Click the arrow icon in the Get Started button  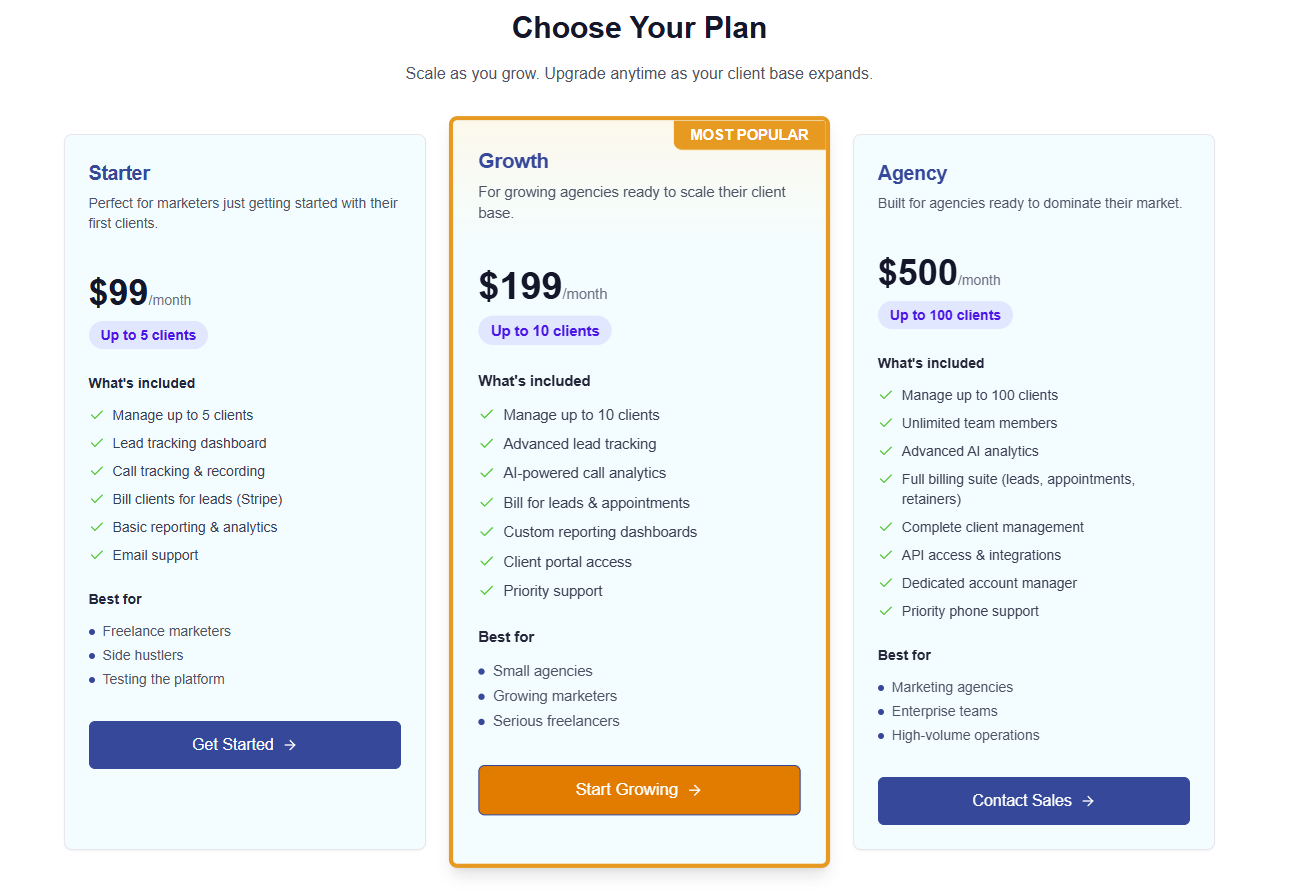(x=291, y=745)
